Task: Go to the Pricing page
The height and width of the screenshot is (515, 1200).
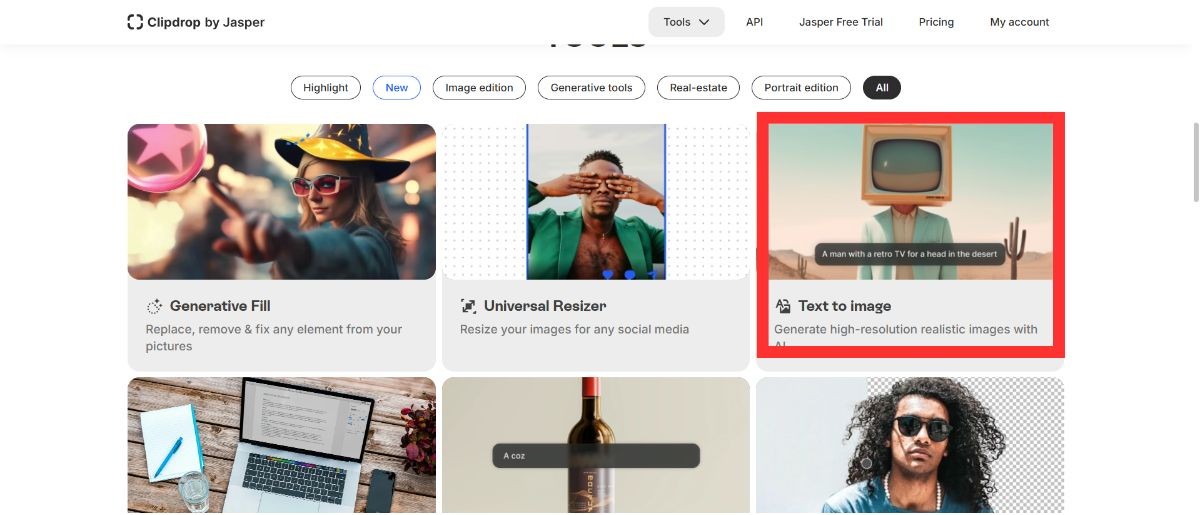Action: pyautogui.click(x=936, y=22)
